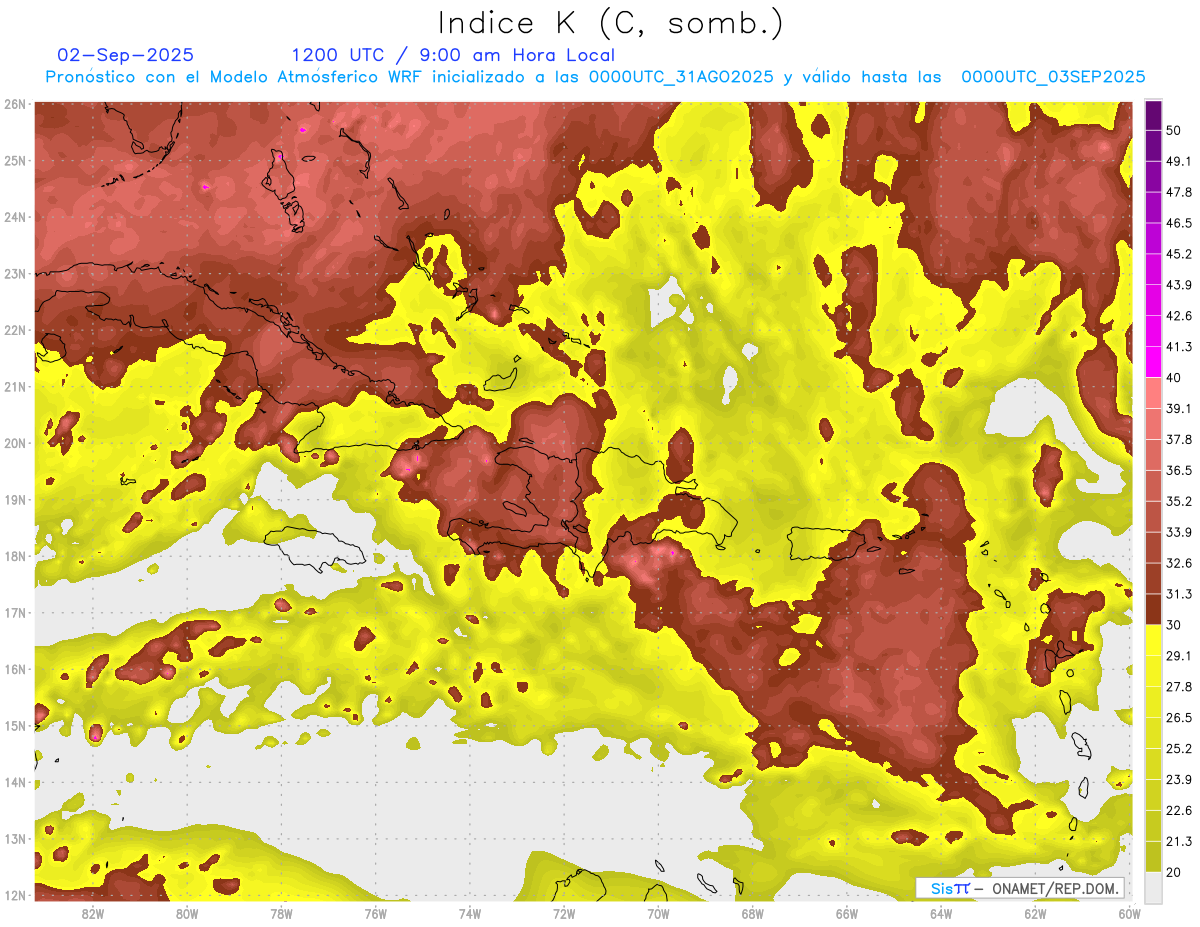Click latitude axis label '26N'
Viewport: 1200px width, 927px height.
tap(15, 104)
